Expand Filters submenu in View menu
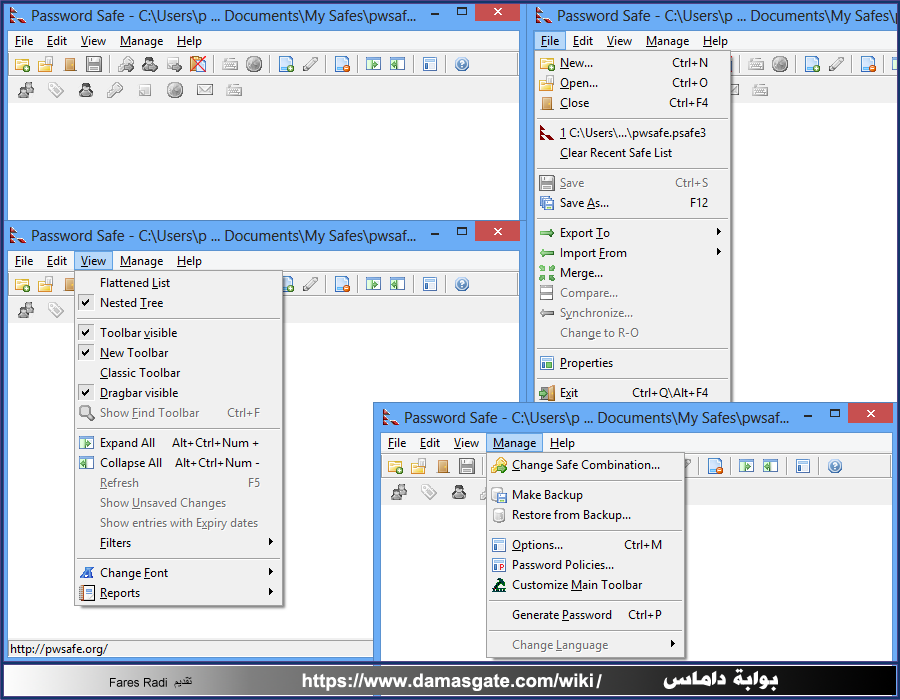 (x=179, y=543)
